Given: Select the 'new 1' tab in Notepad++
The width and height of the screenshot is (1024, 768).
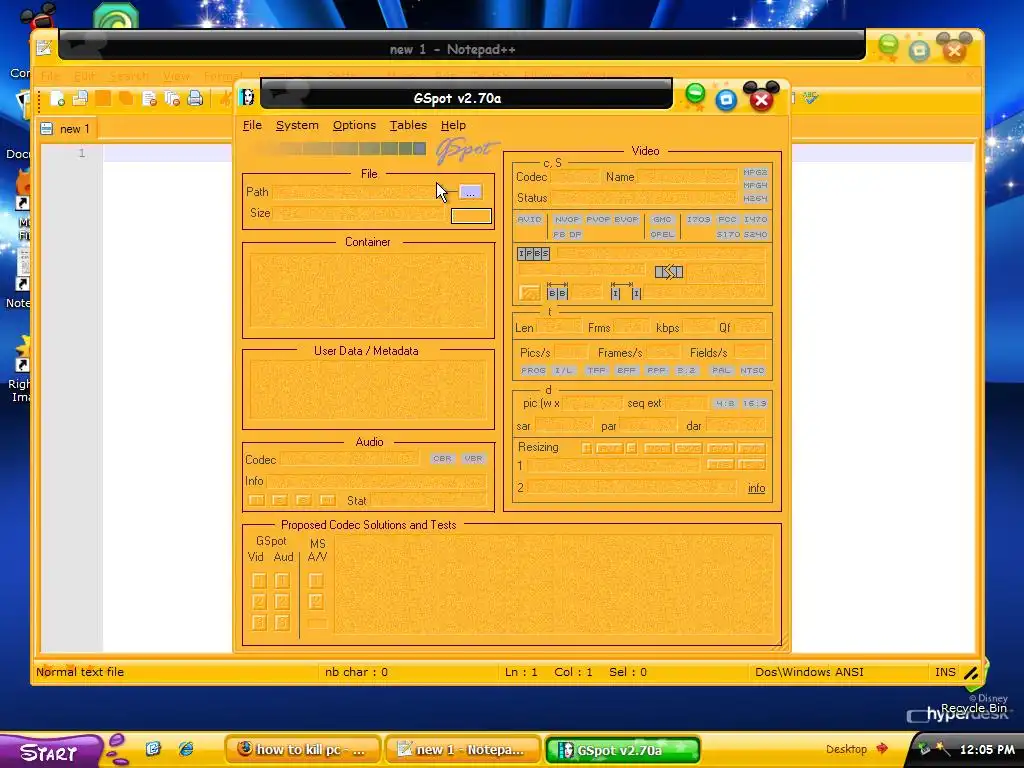Looking at the screenshot, I should tap(67, 129).
